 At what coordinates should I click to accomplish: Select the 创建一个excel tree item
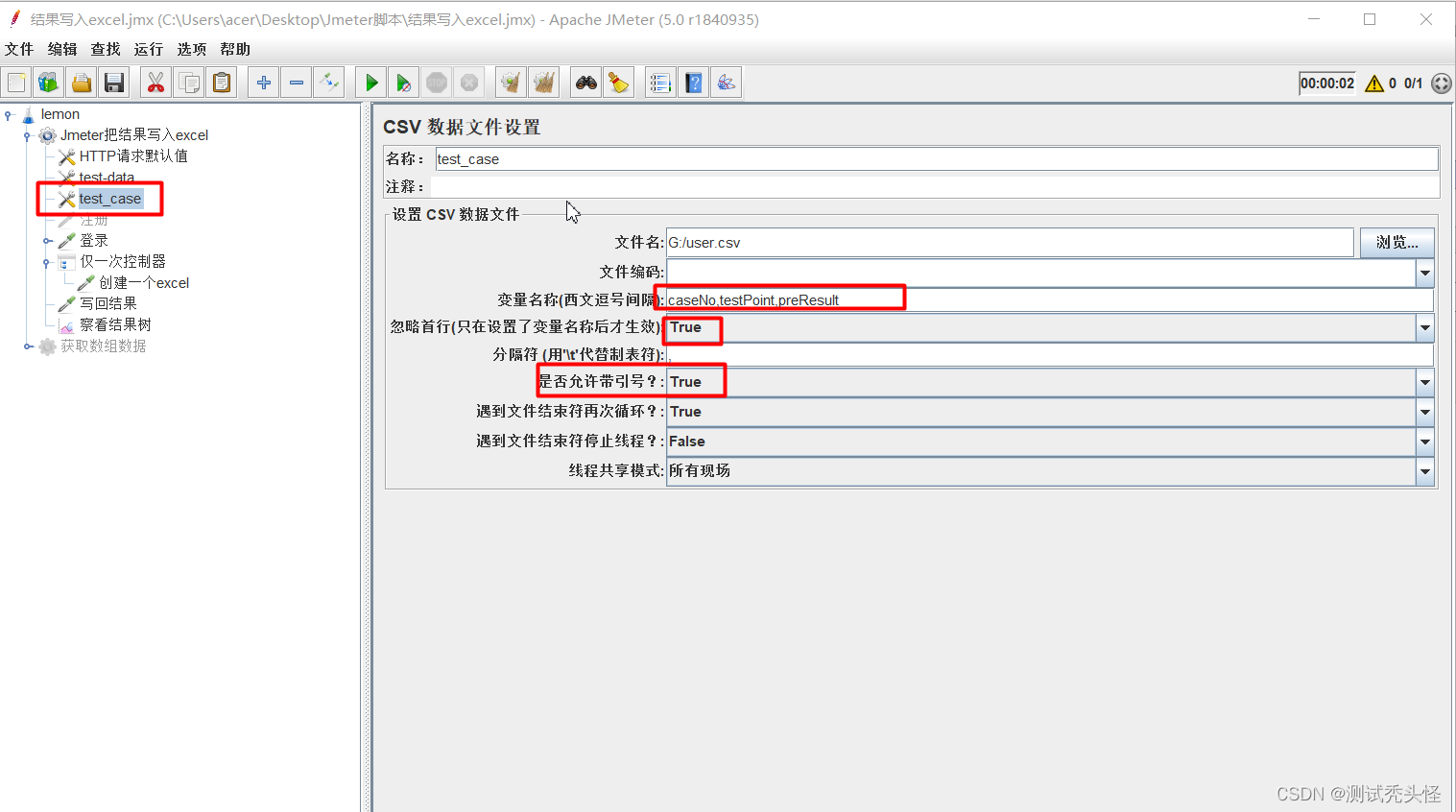point(144,283)
